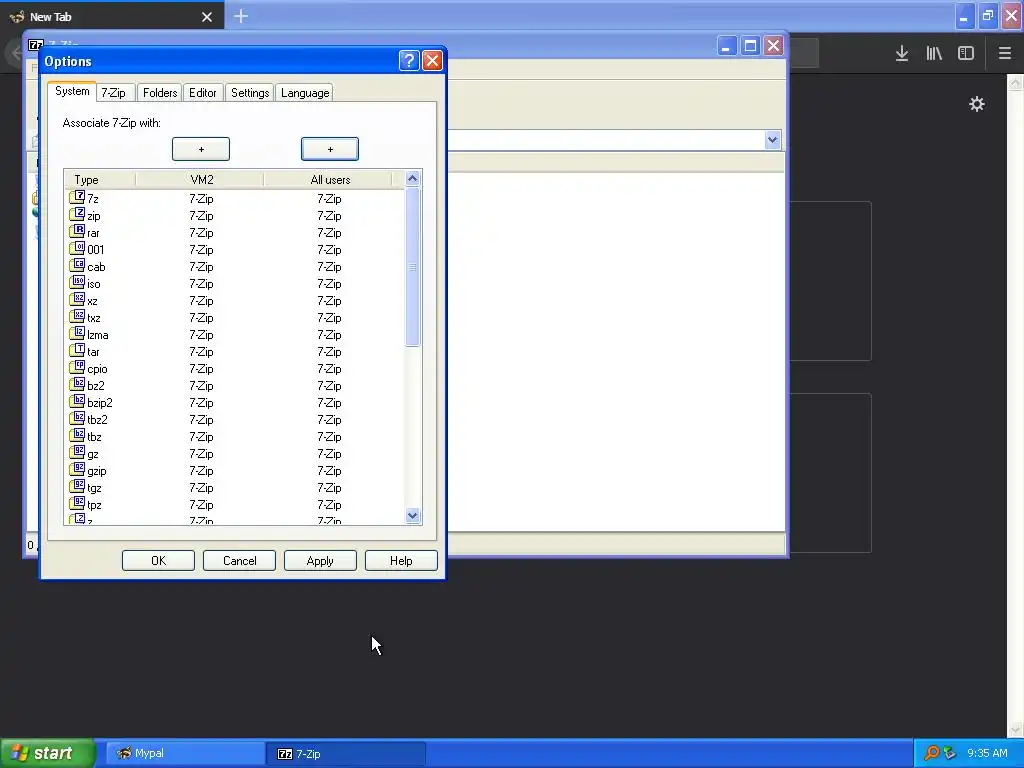Switch to the Editor tab
The width and height of the screenshot is (1024, 768).
tap(202, 93)
